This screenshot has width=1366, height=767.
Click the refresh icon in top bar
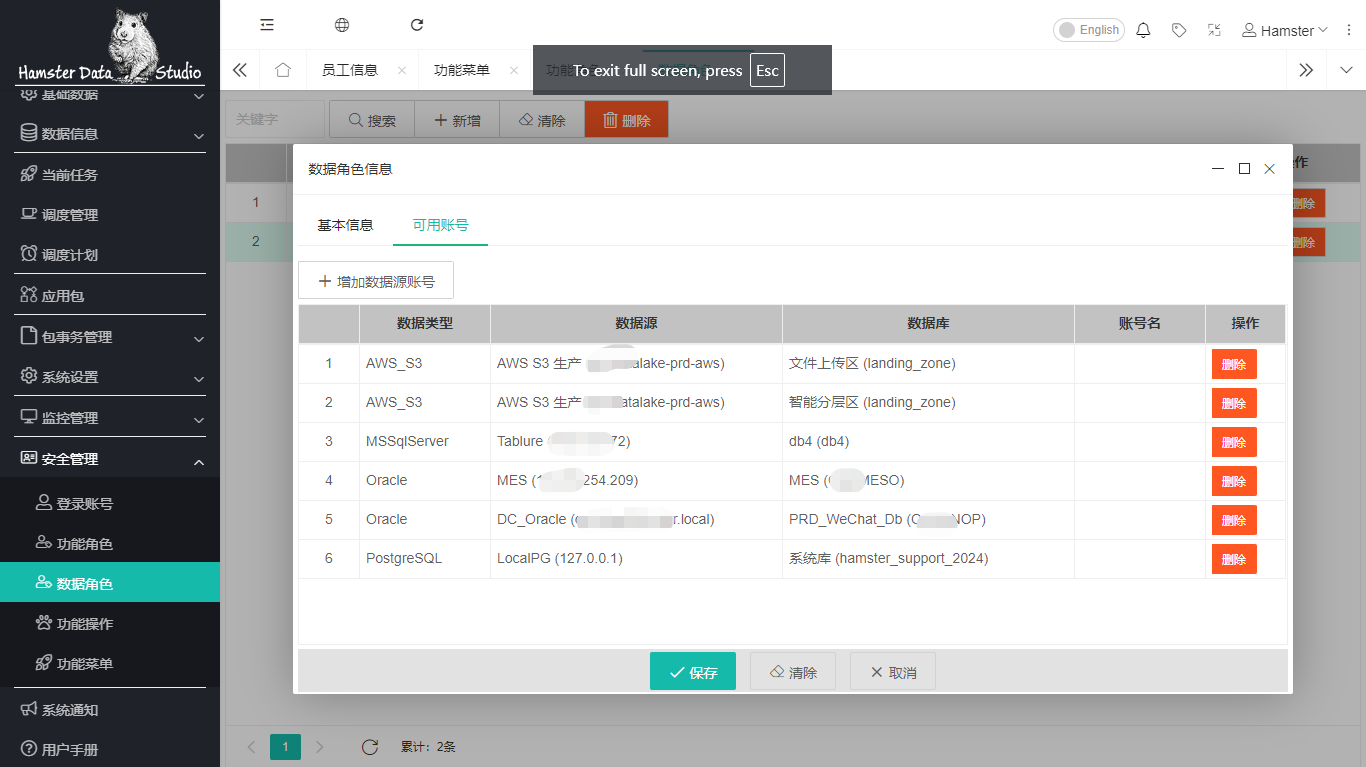417,25
